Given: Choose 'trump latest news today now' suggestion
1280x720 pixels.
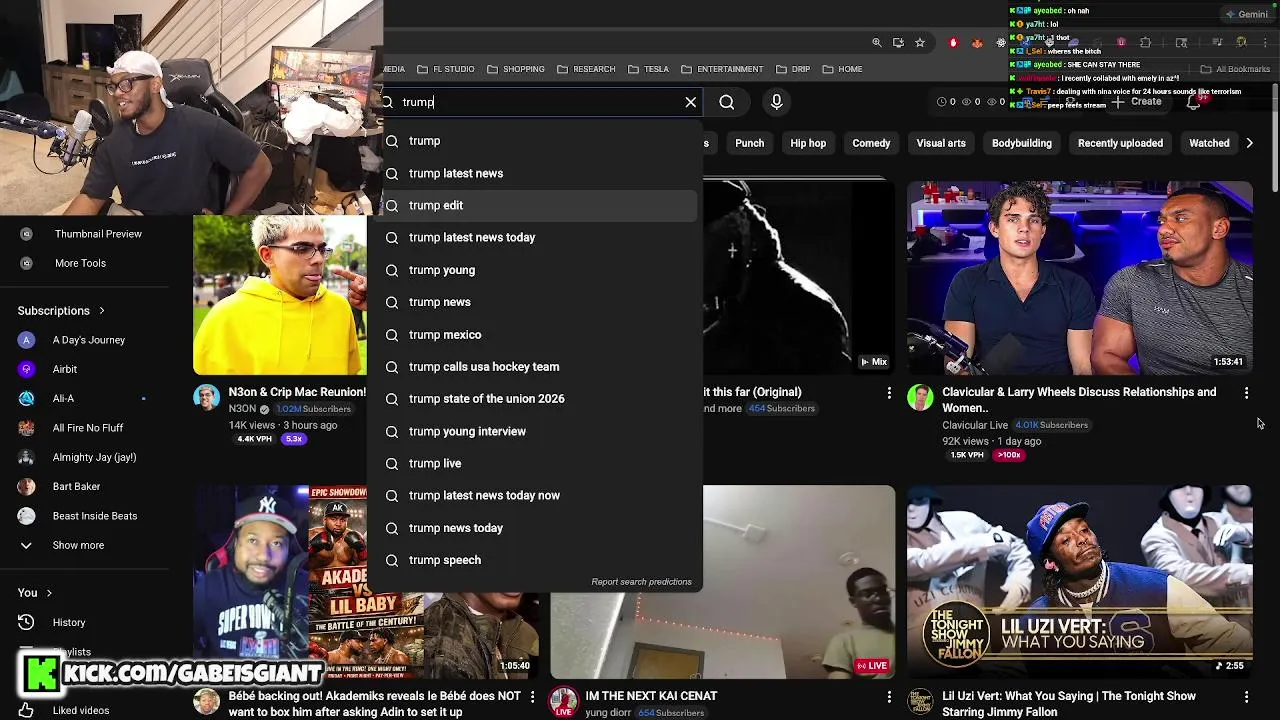Looking at the screenshot, I should [x=534, y=495].
